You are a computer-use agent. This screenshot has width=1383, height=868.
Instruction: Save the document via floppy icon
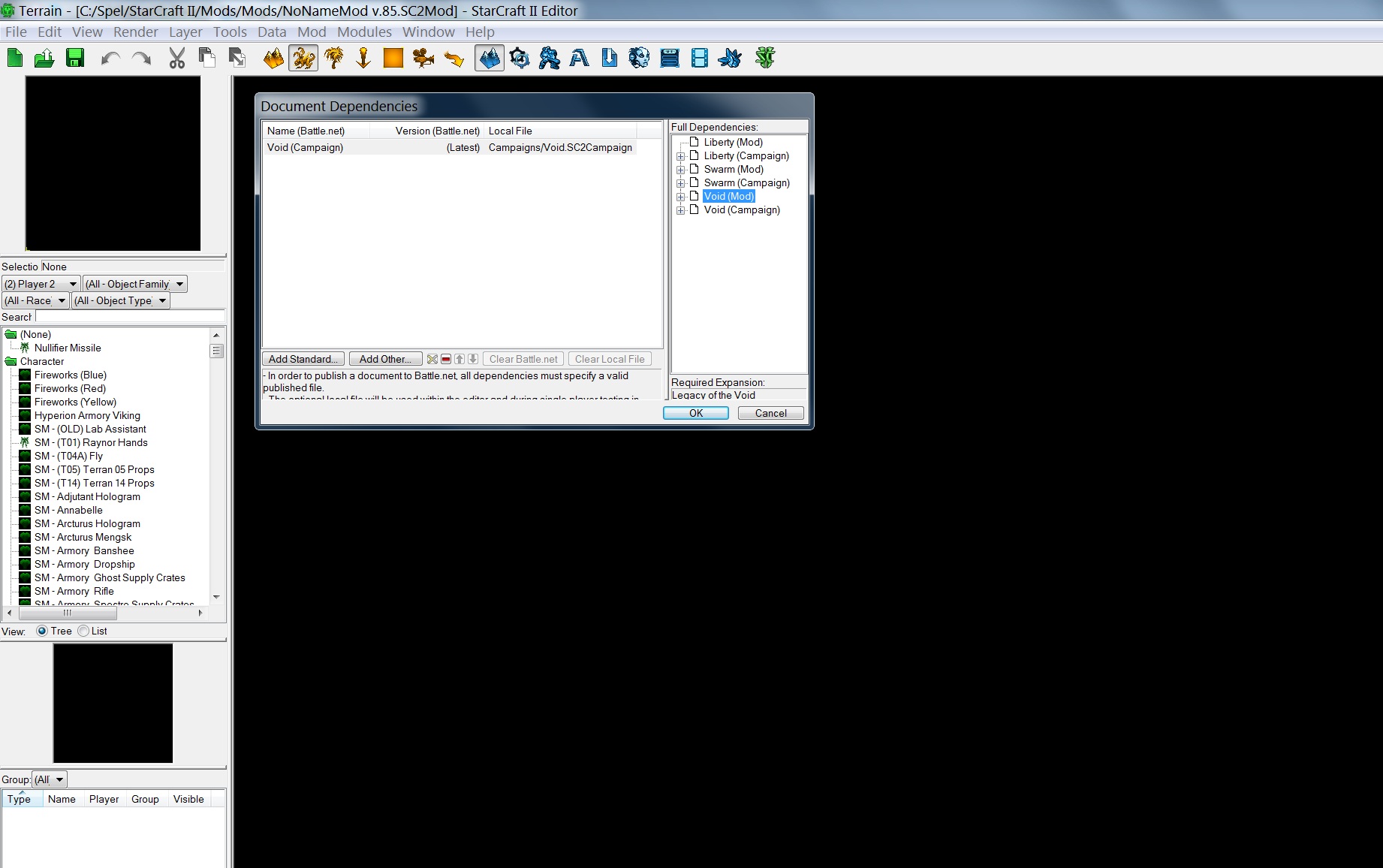pyautogui.click(x=75, y=58)
